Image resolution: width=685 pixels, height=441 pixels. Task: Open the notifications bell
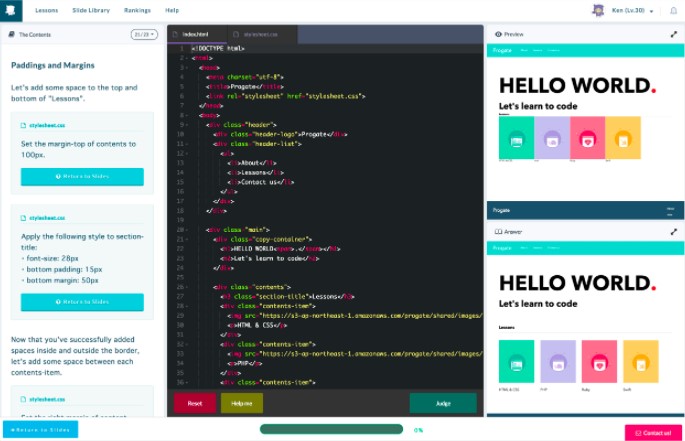pyautogui.click(x=673, y=10)
